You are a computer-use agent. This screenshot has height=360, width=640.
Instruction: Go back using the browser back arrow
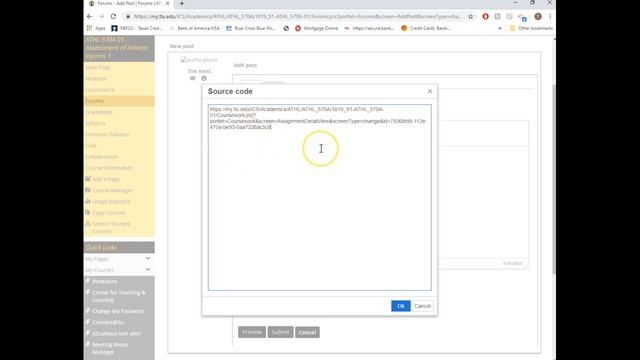[90, 16]
